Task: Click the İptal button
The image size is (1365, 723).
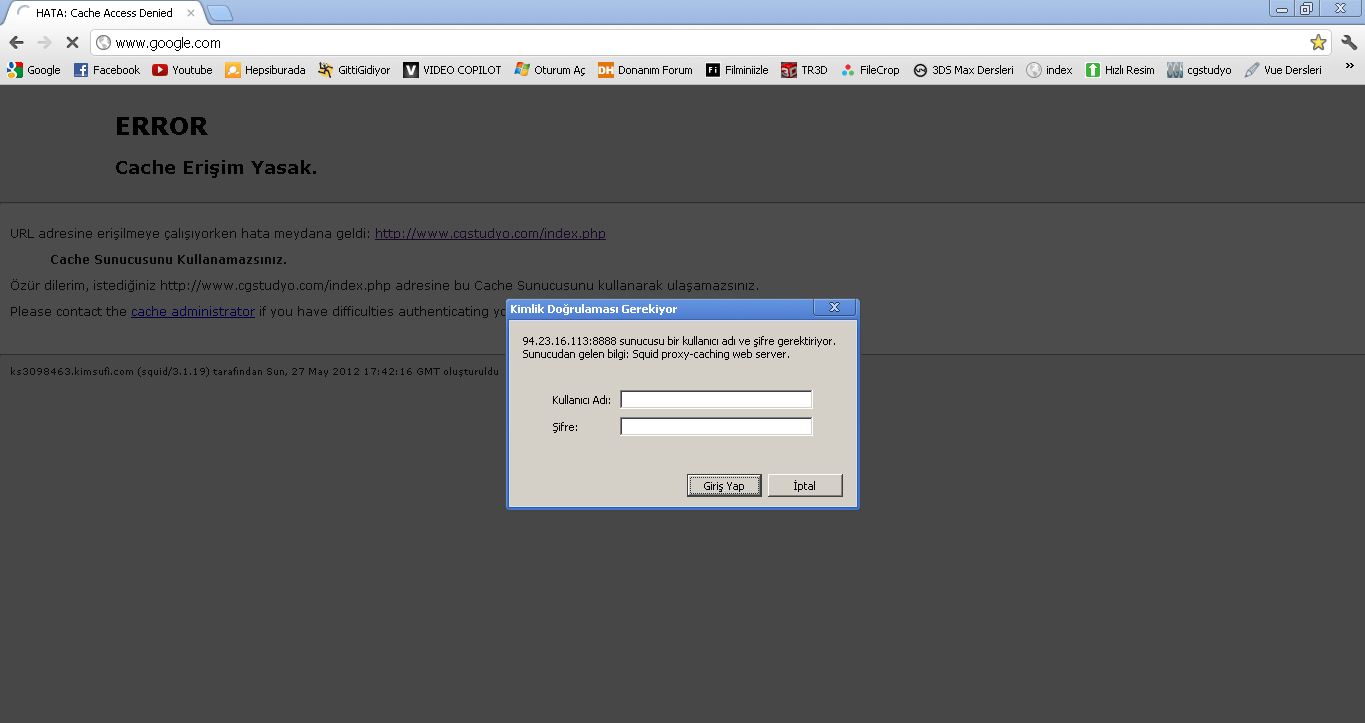Action: (805, 485)
